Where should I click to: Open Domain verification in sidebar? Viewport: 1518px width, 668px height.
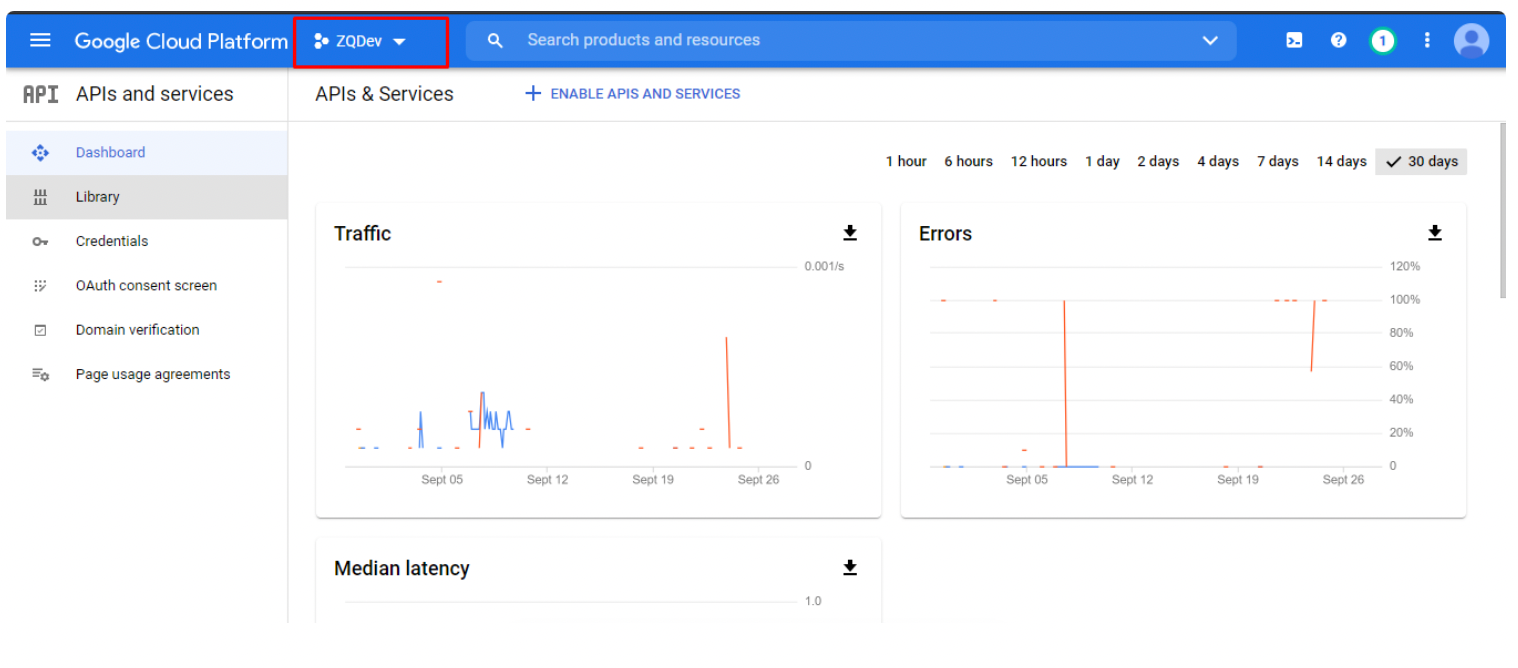[146, 330]
